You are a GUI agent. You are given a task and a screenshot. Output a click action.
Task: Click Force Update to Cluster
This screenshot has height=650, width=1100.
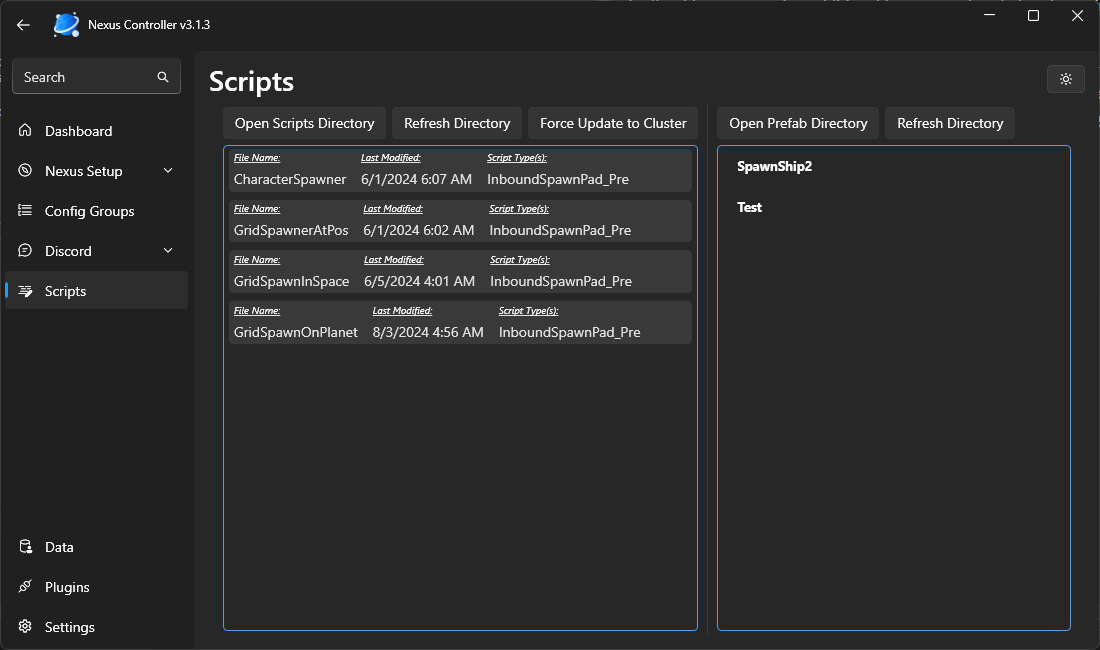click(x=613, y=123)
